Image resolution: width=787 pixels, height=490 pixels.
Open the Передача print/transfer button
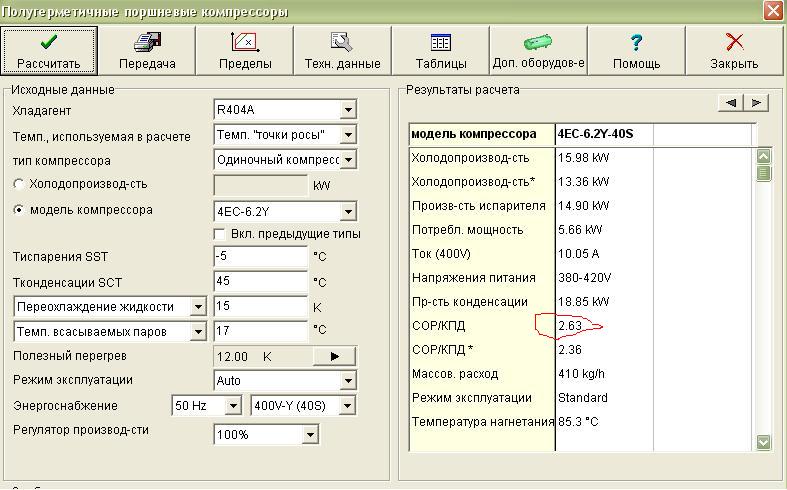point(147,51)
